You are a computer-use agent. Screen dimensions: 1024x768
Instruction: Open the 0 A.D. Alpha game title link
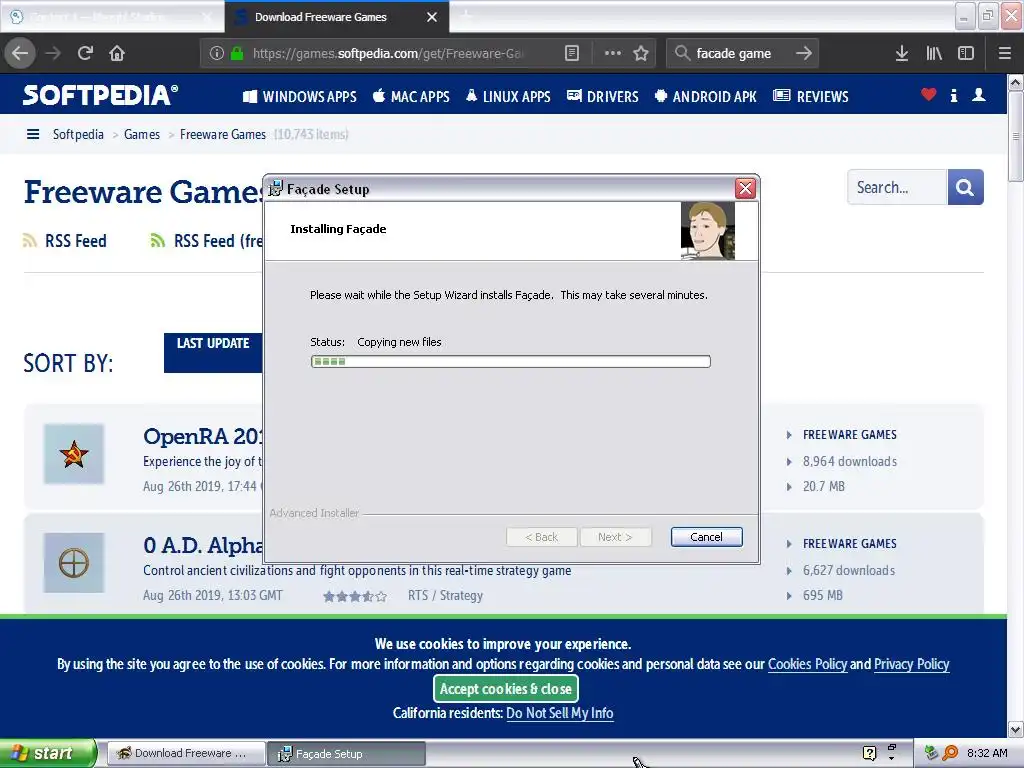(x=202, y=545)
